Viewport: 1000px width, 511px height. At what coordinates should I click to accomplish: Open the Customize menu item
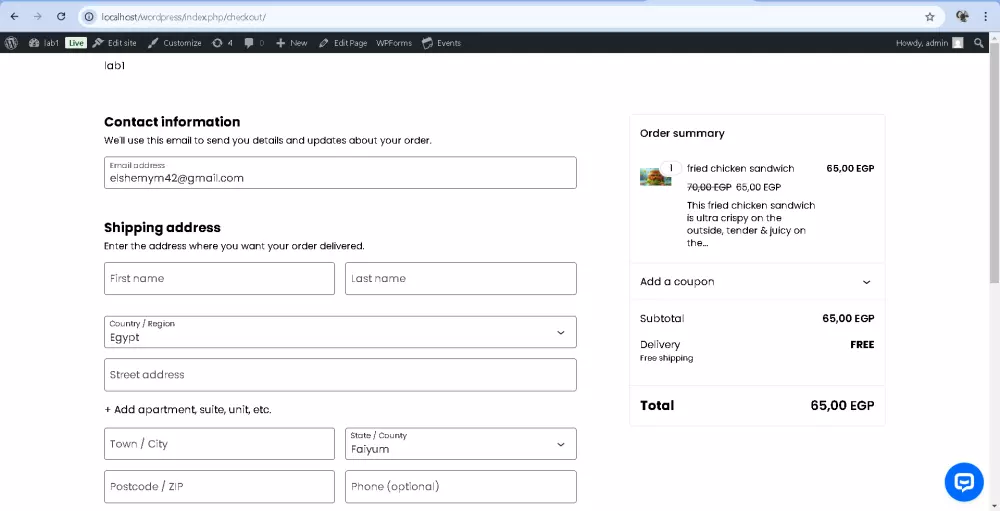175,43
